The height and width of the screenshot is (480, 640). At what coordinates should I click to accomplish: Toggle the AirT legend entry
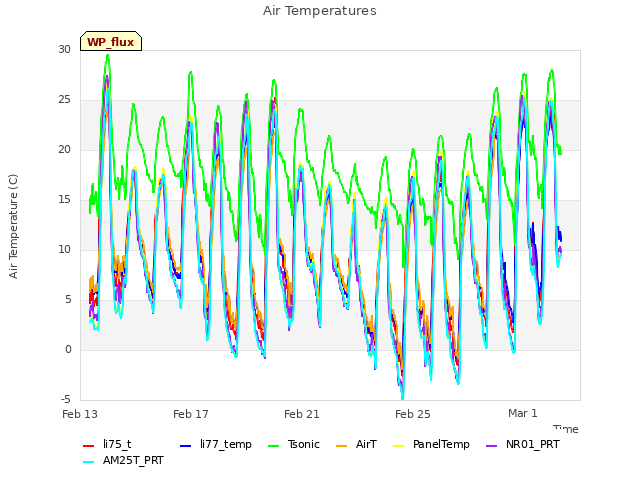356,444
